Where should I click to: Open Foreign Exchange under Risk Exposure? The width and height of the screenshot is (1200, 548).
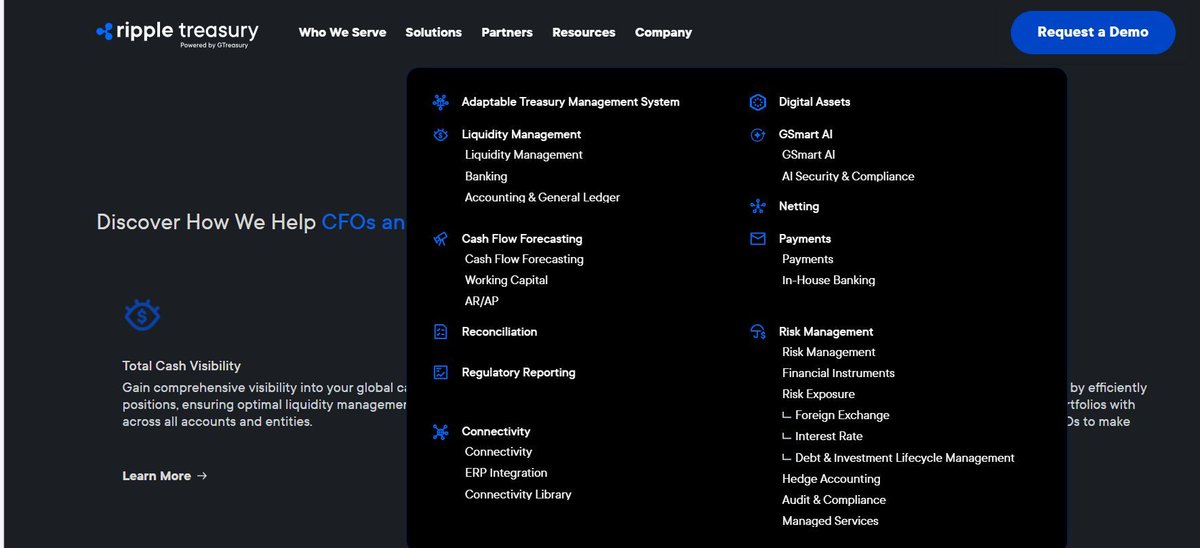pyautogui.click(x=842, y=415)
